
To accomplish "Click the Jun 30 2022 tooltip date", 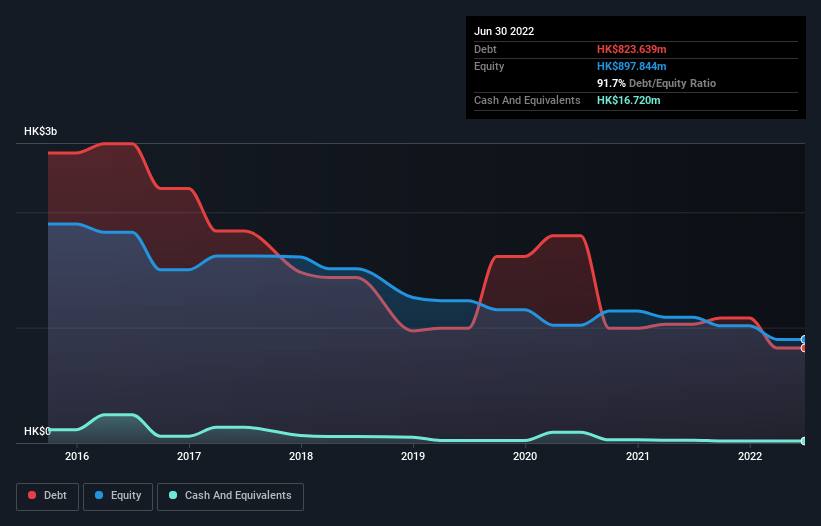I will [x=504, y=31].
